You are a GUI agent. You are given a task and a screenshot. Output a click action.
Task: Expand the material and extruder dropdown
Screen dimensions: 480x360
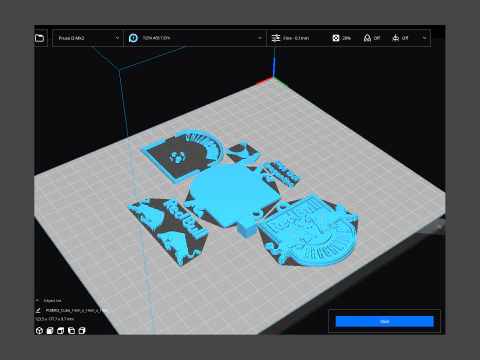(x=260, y=38)
